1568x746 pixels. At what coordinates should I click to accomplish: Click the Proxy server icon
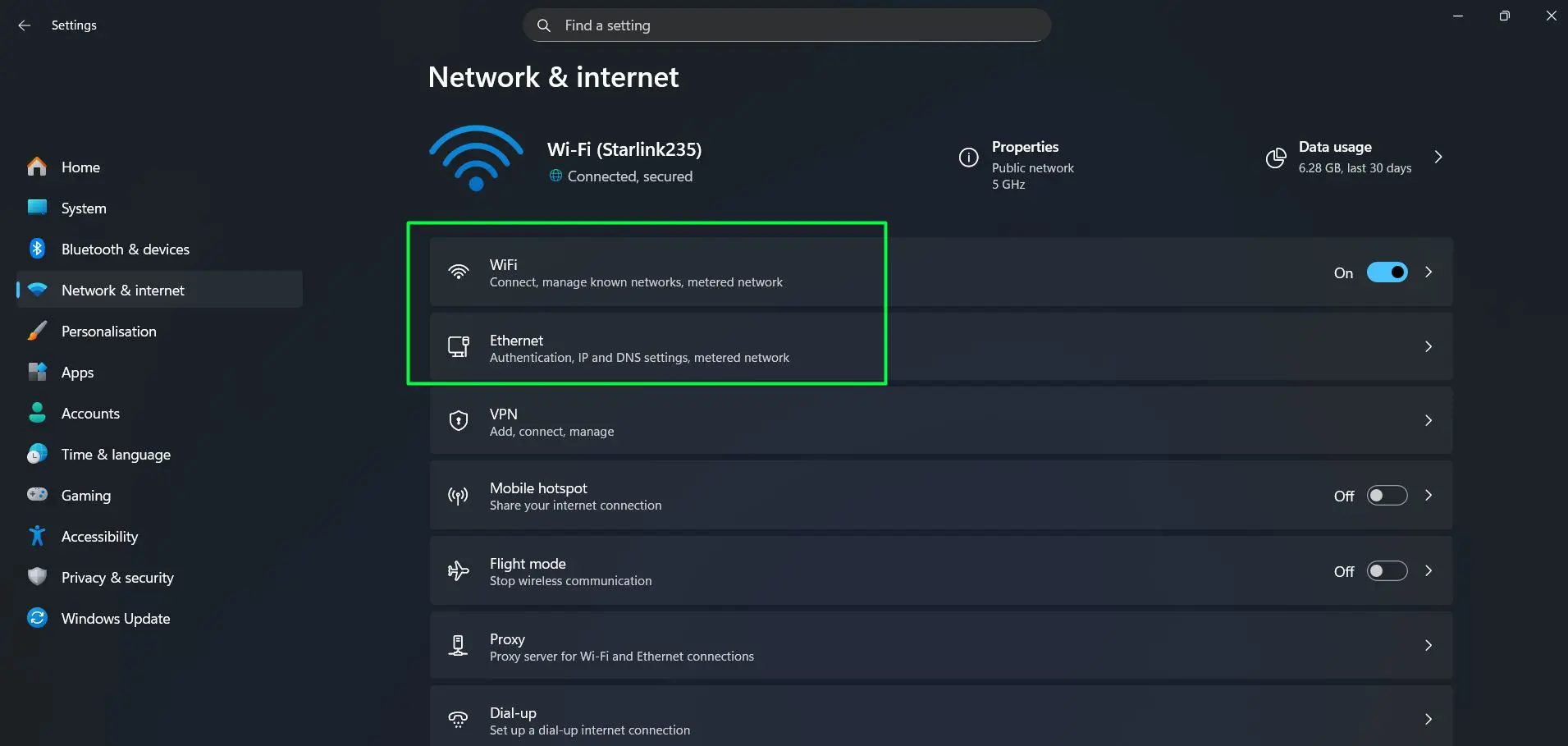[459, 646]
